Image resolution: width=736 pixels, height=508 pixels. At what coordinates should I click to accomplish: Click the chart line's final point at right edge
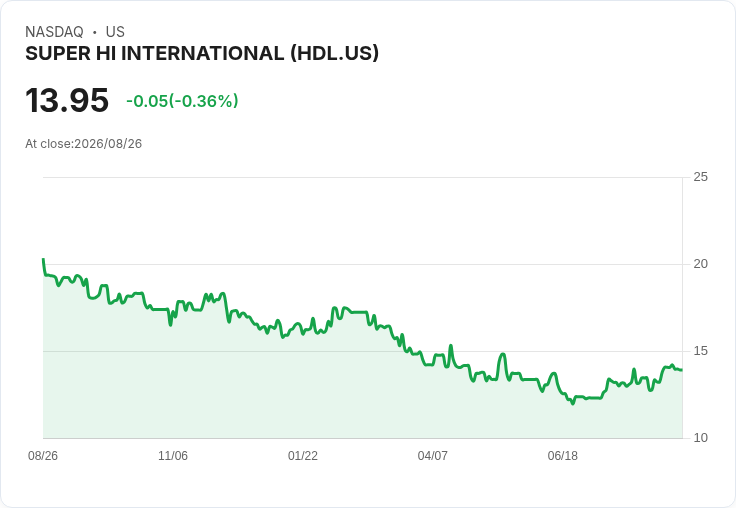[681, 370]
